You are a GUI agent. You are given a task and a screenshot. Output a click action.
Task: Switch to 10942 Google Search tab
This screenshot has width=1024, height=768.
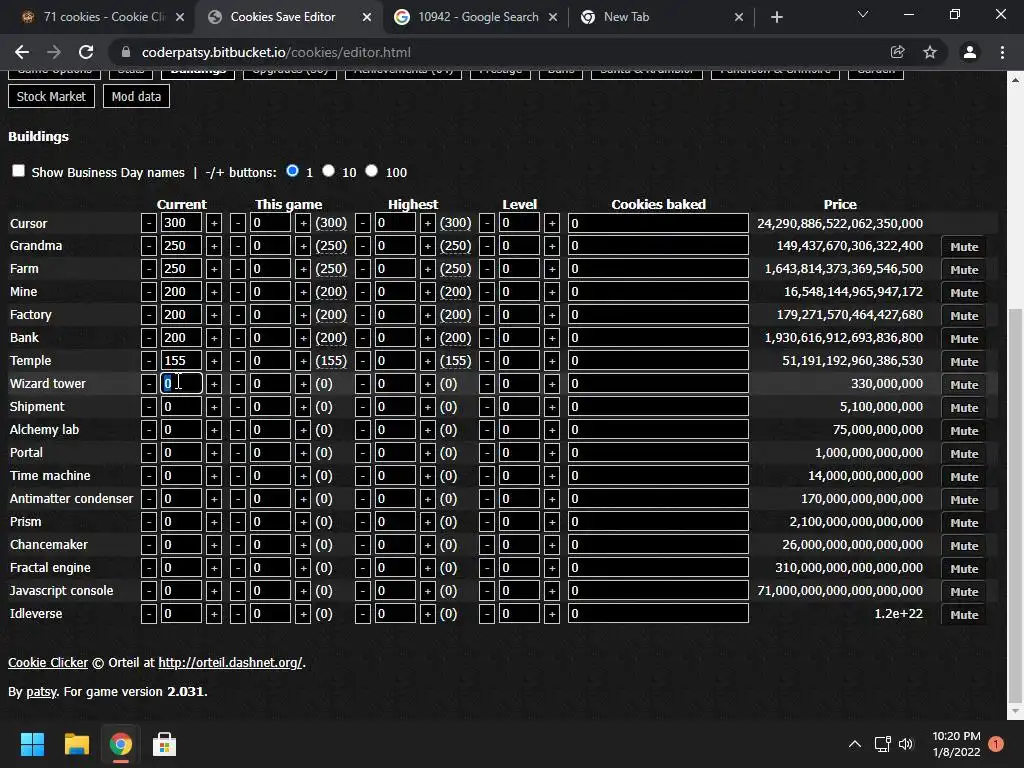[x=478, y=17]
